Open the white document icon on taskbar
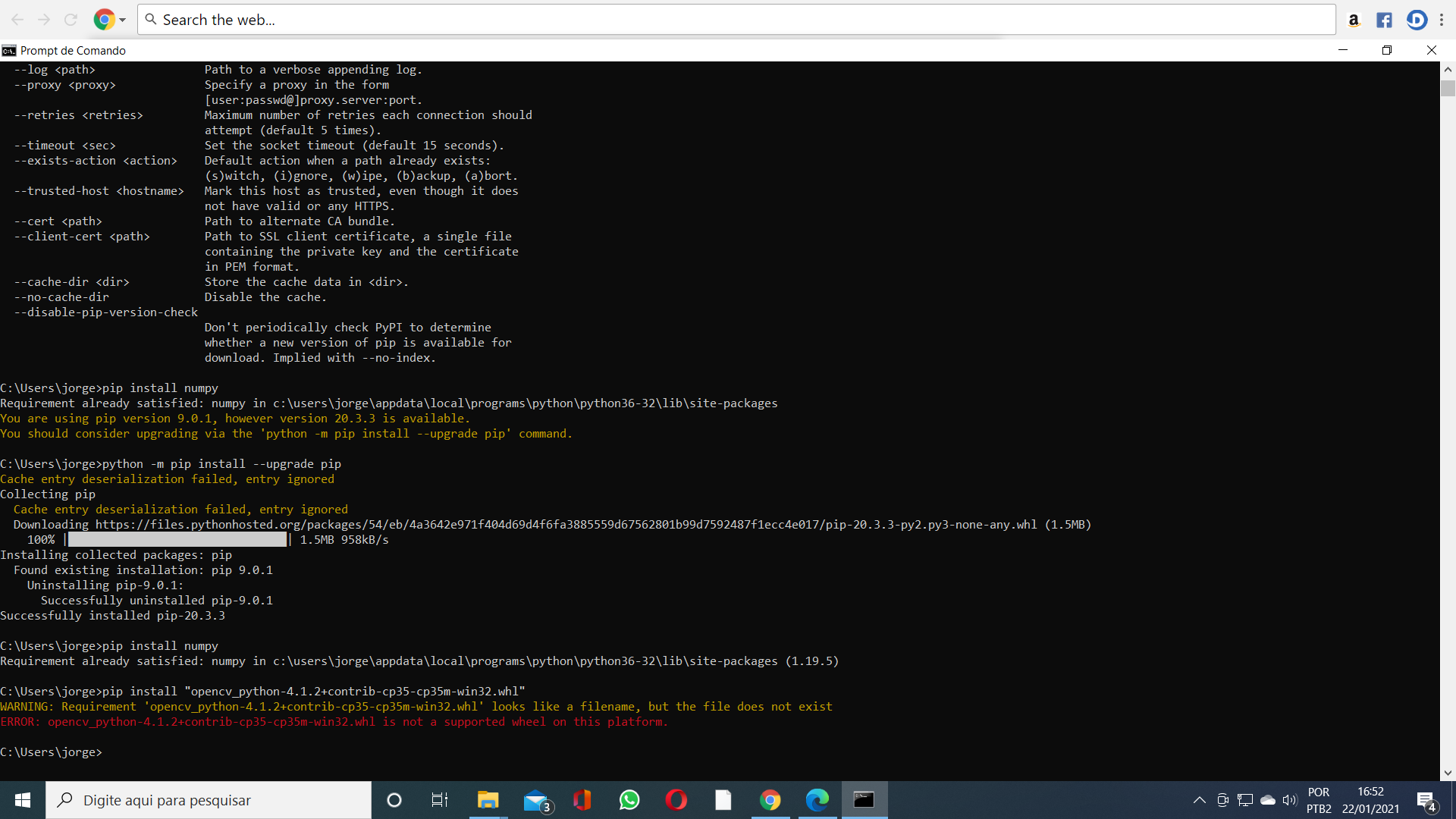 (723, 800)
